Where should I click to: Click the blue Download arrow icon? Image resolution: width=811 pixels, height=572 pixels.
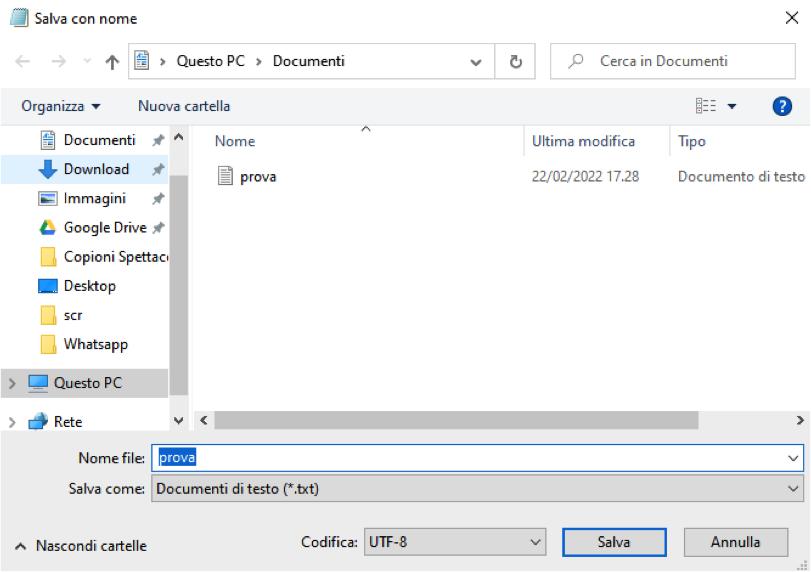pos(48,169)
